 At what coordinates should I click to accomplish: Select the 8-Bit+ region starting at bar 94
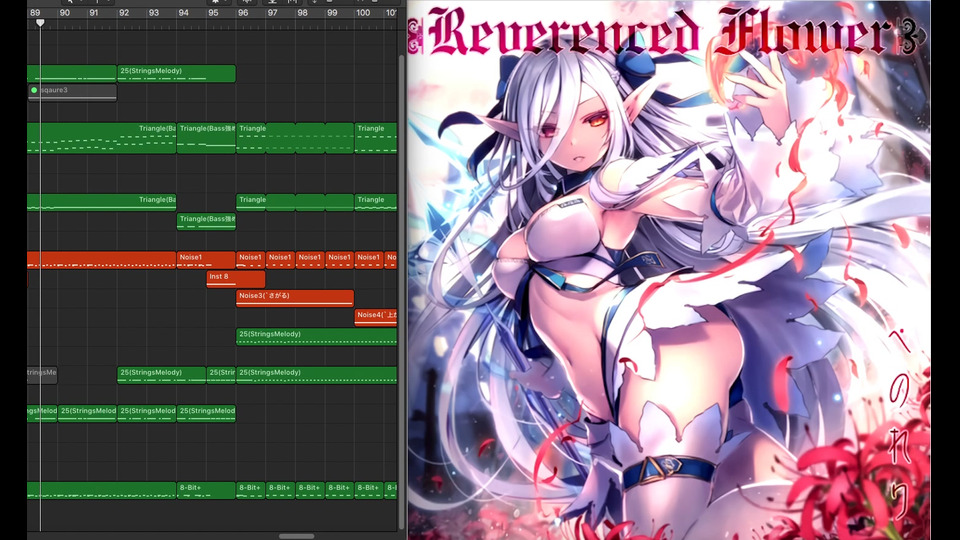coord(206,490)
